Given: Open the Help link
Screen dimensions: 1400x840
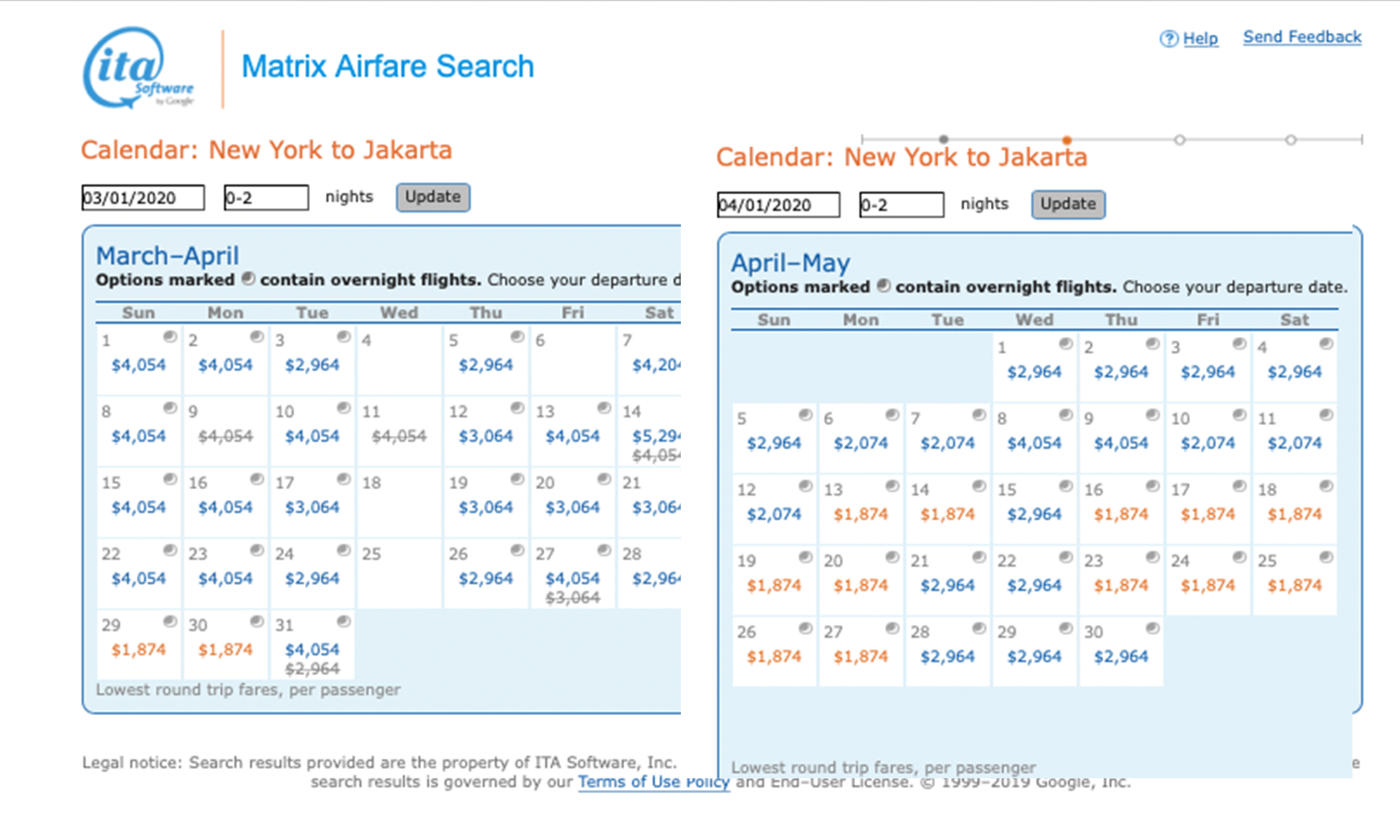Looking at the screenshot, I should pyautogui.click(x=1200, y=38).
